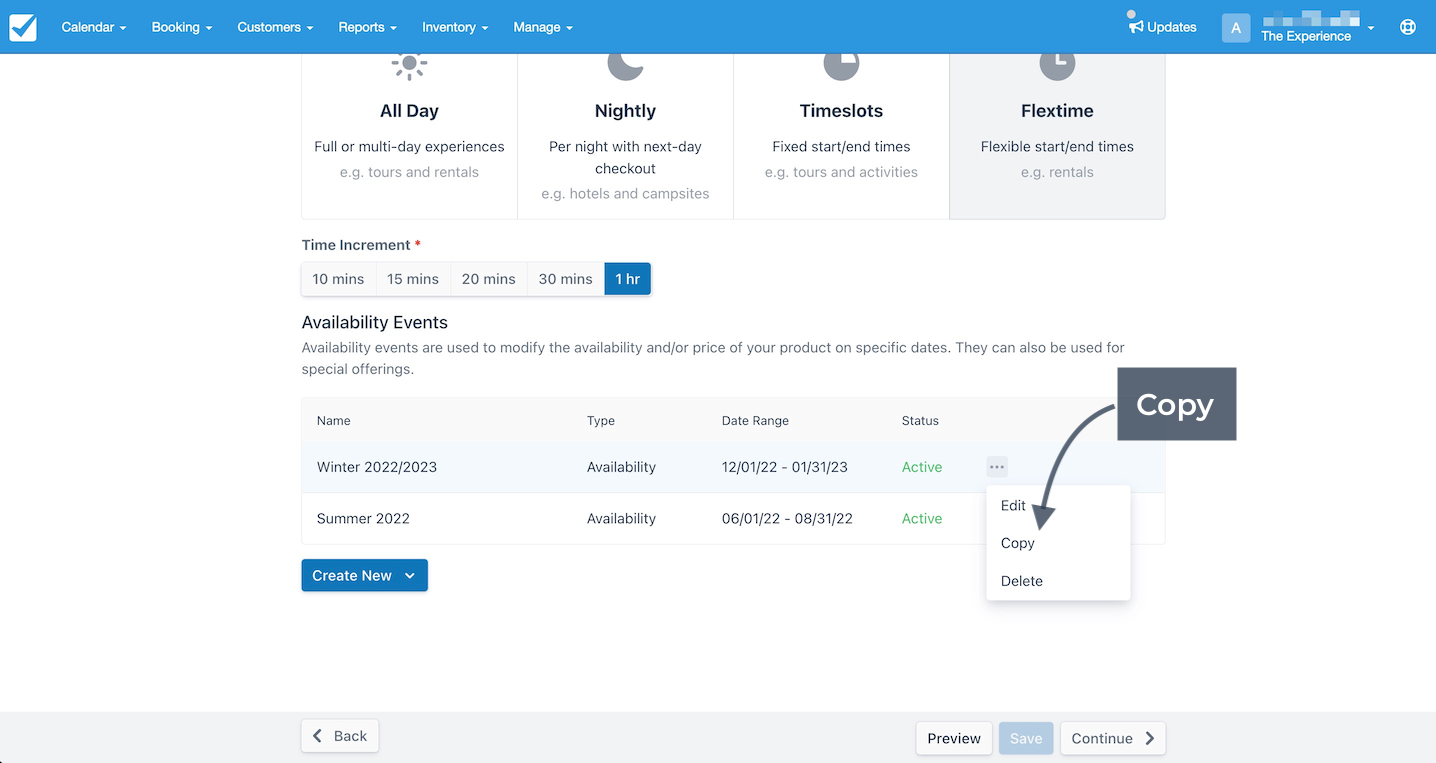Click the account avatar letter A
The image size is (1436, 763).
click(1236, 28)
